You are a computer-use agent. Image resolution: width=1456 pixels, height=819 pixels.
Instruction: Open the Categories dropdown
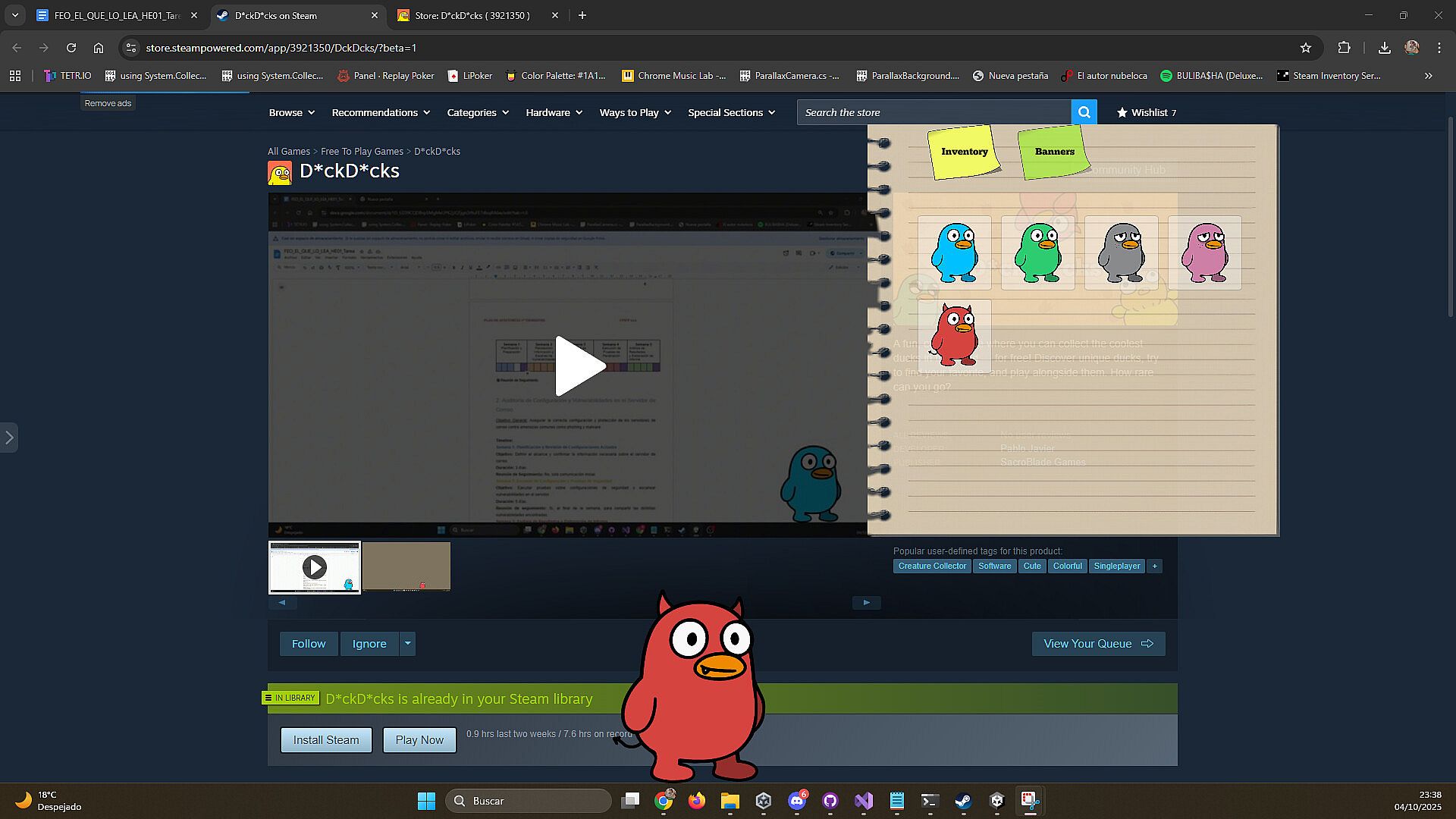[478, 112]
